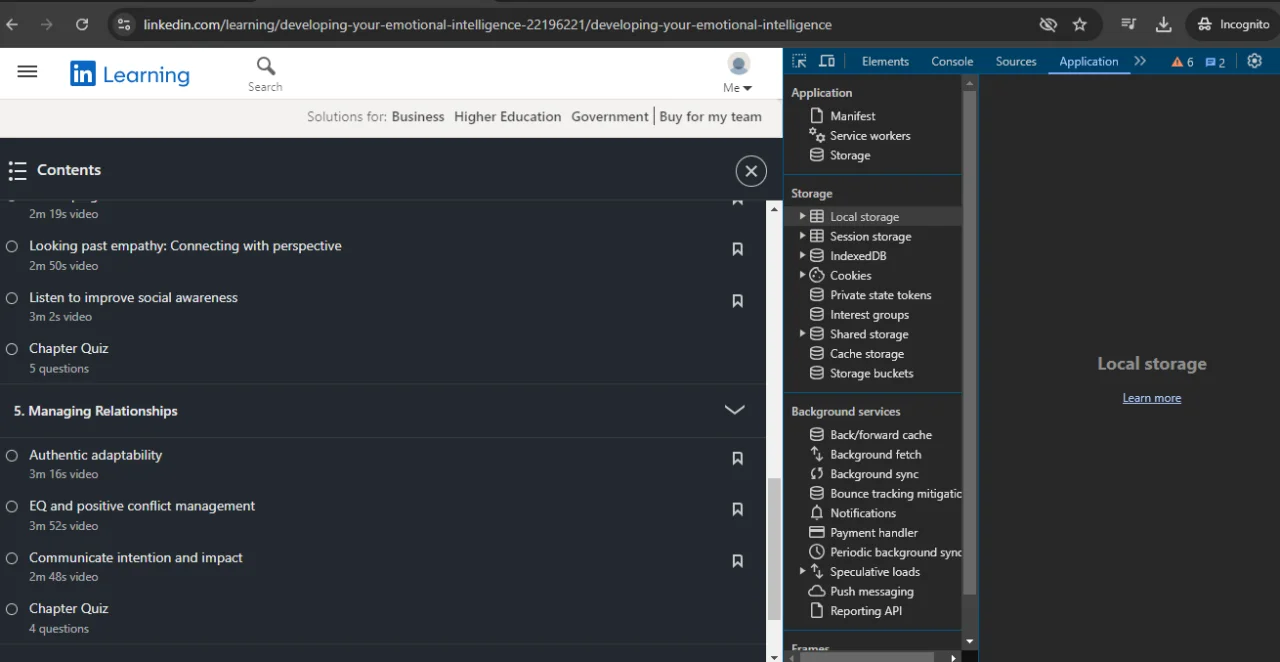Select Interest groups item

(869, 315)
